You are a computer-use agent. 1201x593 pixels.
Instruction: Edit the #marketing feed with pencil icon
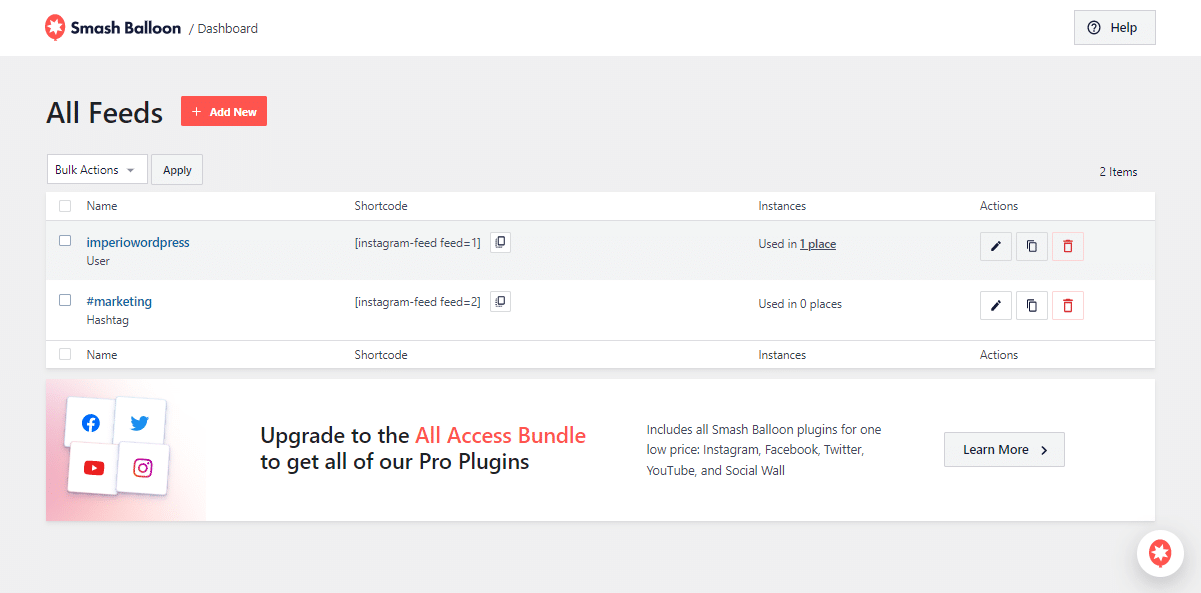coord(995,305)
